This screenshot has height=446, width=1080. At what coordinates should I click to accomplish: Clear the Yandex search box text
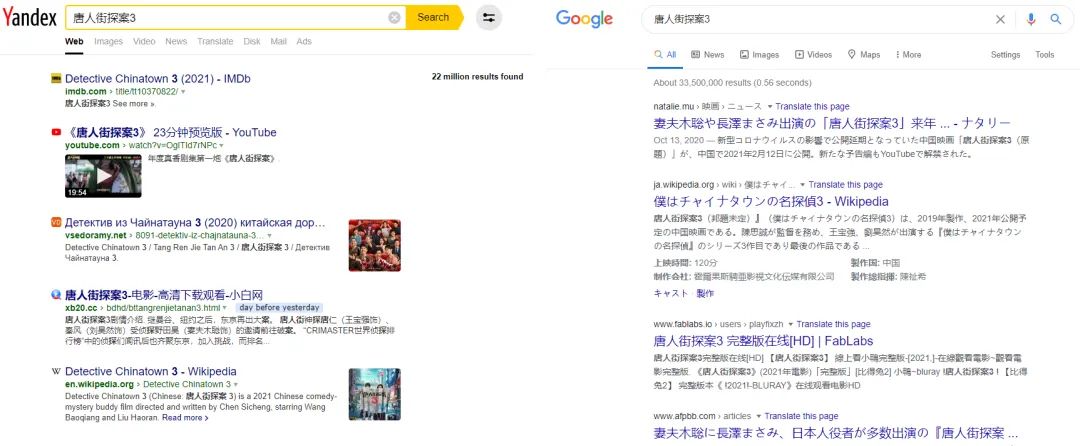point(394,18)
